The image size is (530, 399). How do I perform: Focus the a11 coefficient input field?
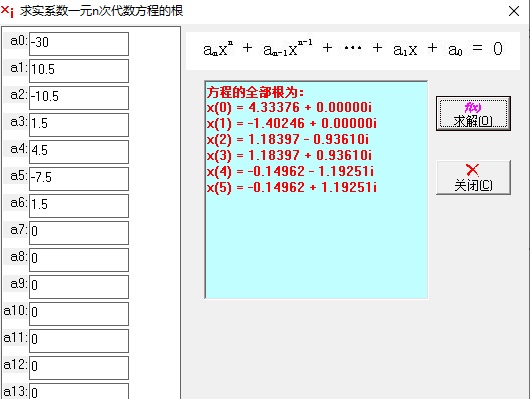tap(79, 341)
